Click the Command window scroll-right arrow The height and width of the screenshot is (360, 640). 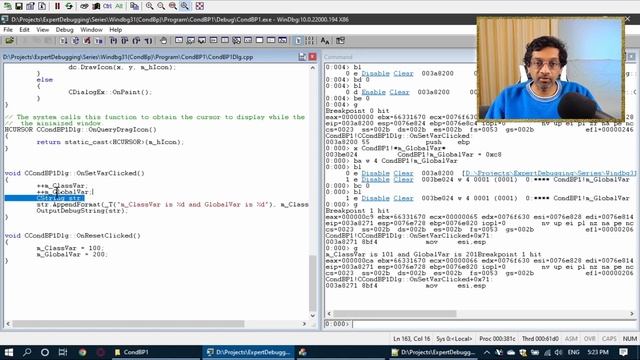point(632,313)
